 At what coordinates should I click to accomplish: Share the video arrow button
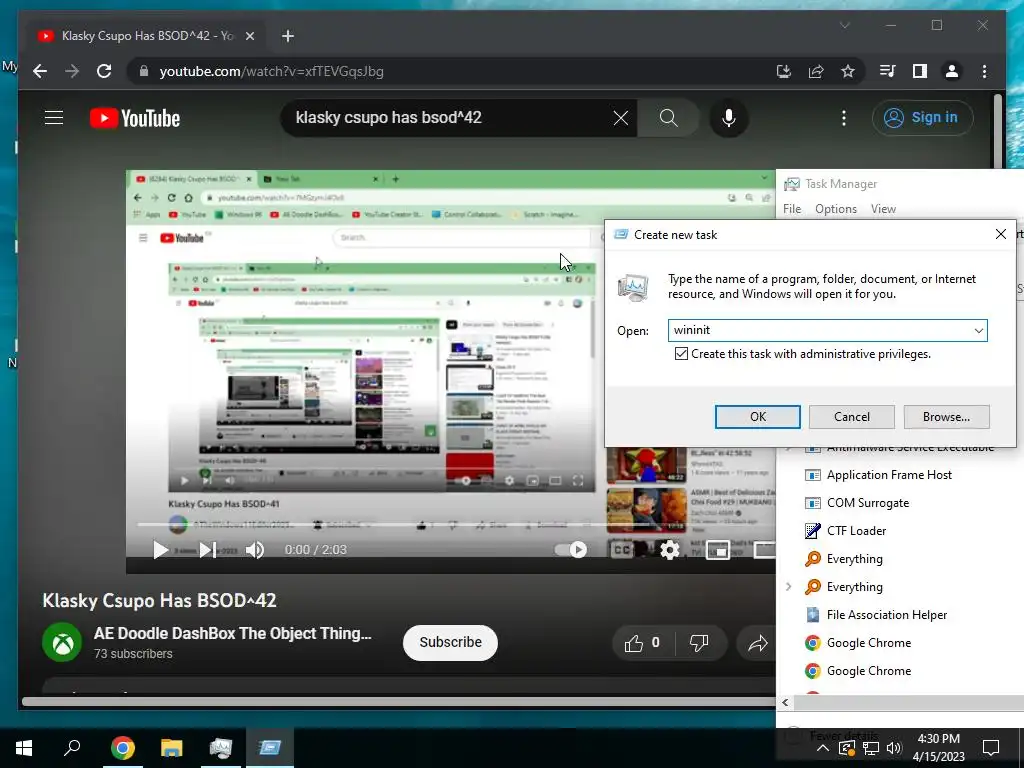pyautogui.click(x=758, y=644)
